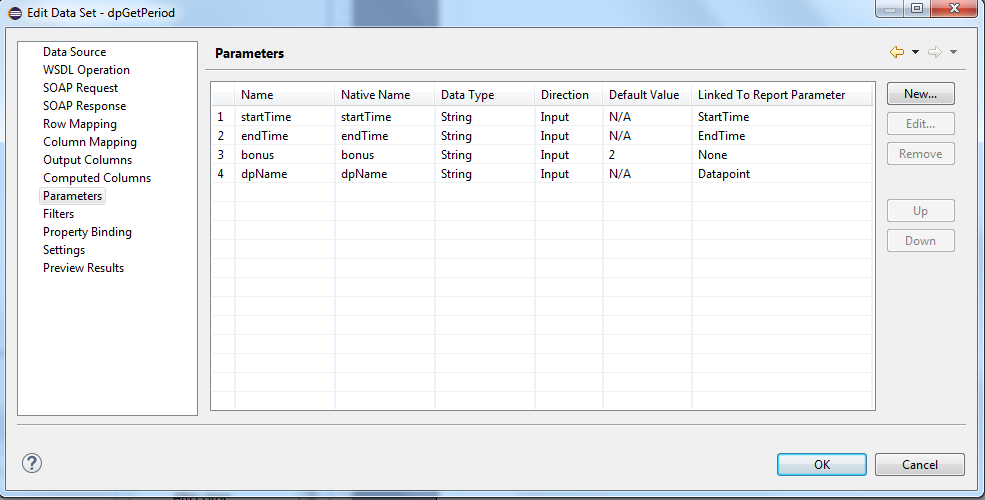Click the Linked To Report Parameter header
This screenshot has width=985, height=500.
(771, 95)
